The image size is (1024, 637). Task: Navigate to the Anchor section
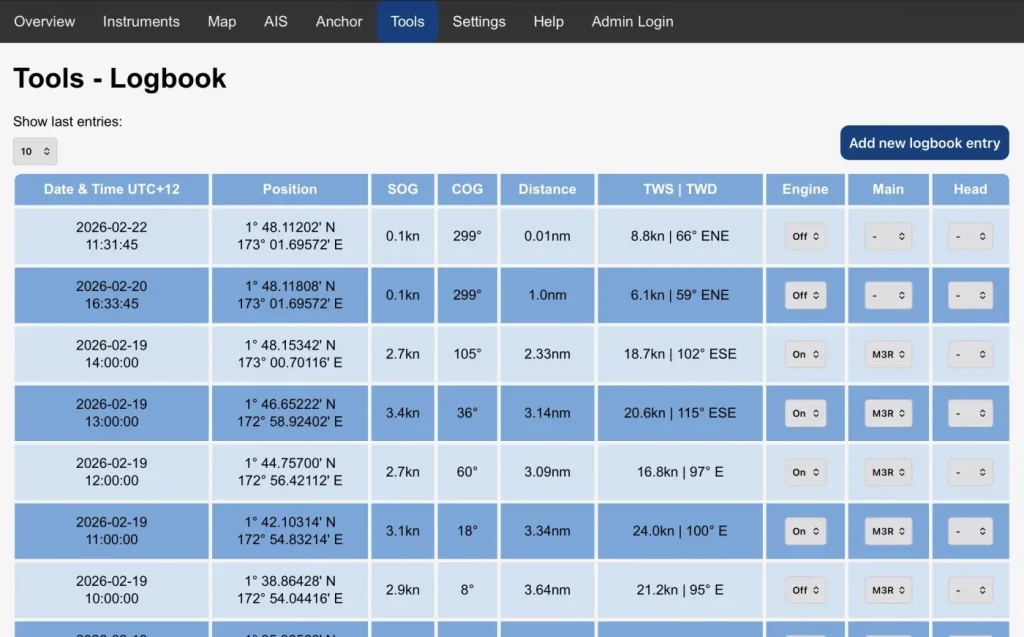(x=339, y=21)
